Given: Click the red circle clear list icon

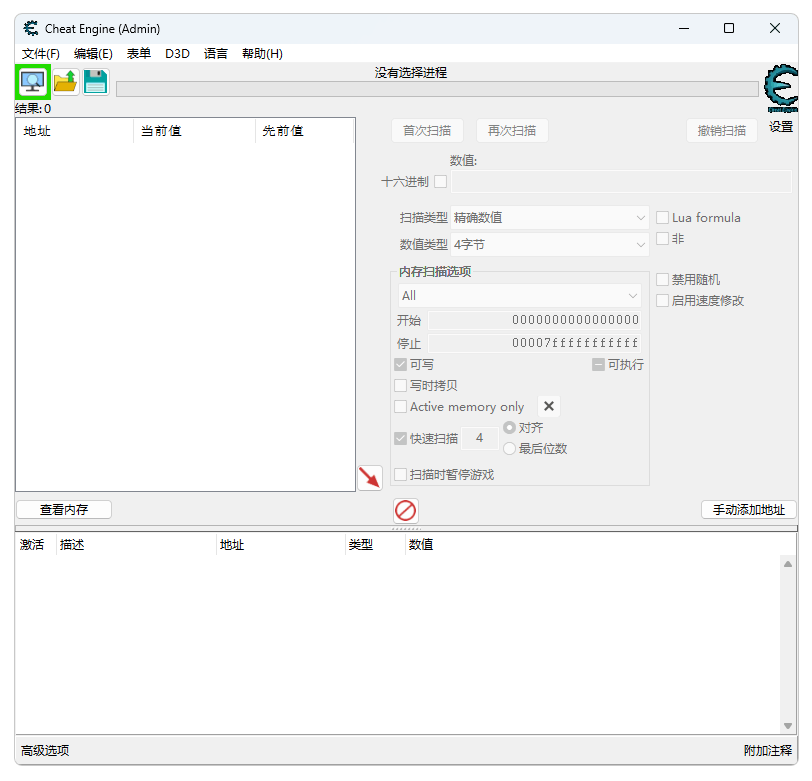Looking at the screenshot, I should [406, 509].
